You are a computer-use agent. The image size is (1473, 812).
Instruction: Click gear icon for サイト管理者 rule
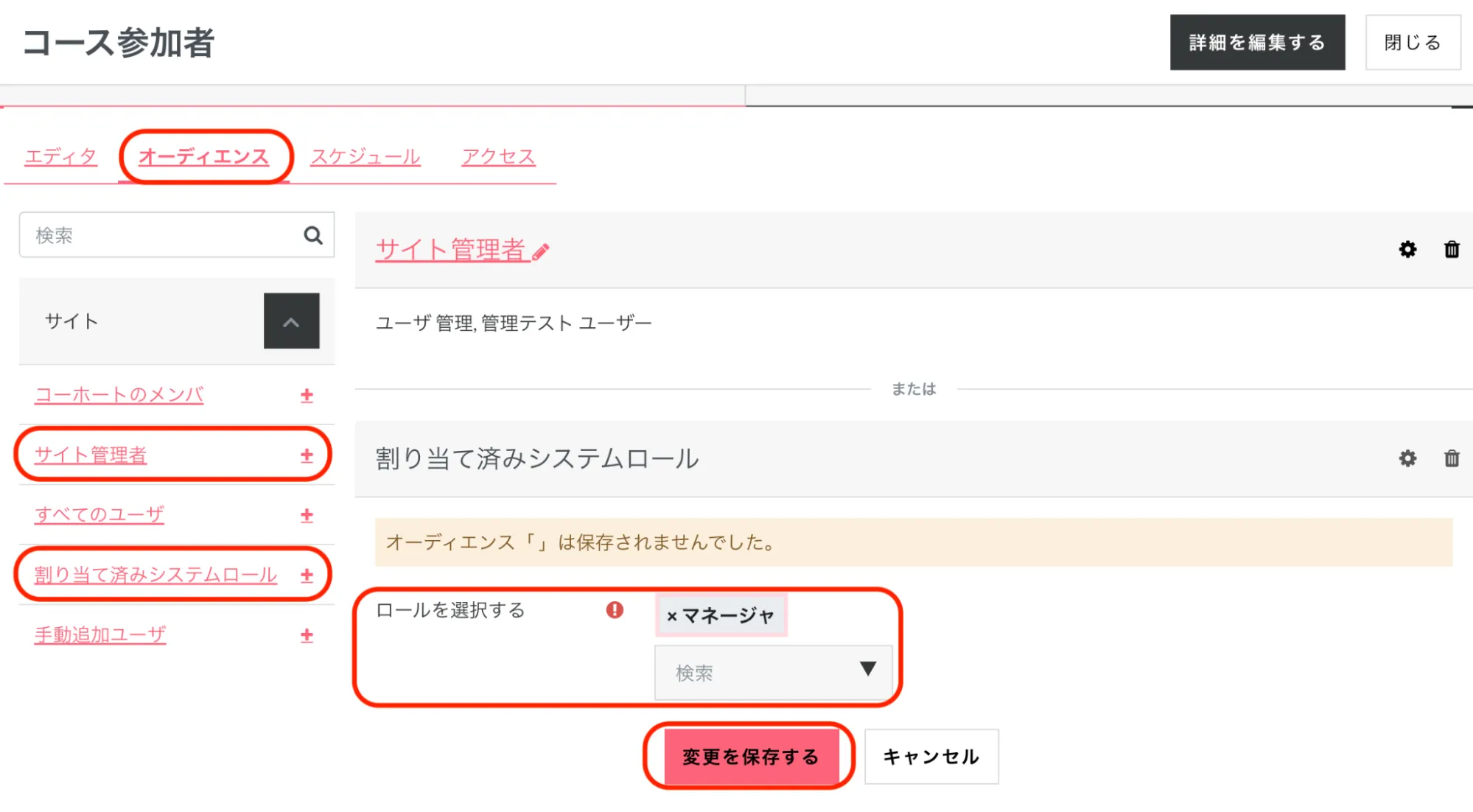(1407, 250)
